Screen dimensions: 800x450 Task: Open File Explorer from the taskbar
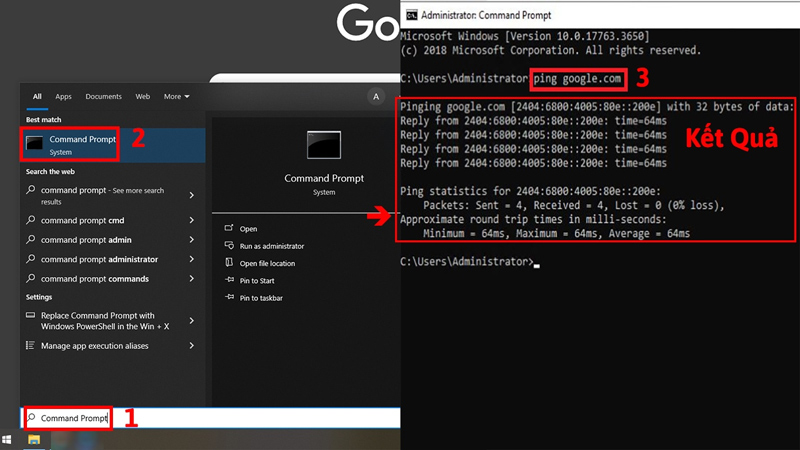pos(33,439)
